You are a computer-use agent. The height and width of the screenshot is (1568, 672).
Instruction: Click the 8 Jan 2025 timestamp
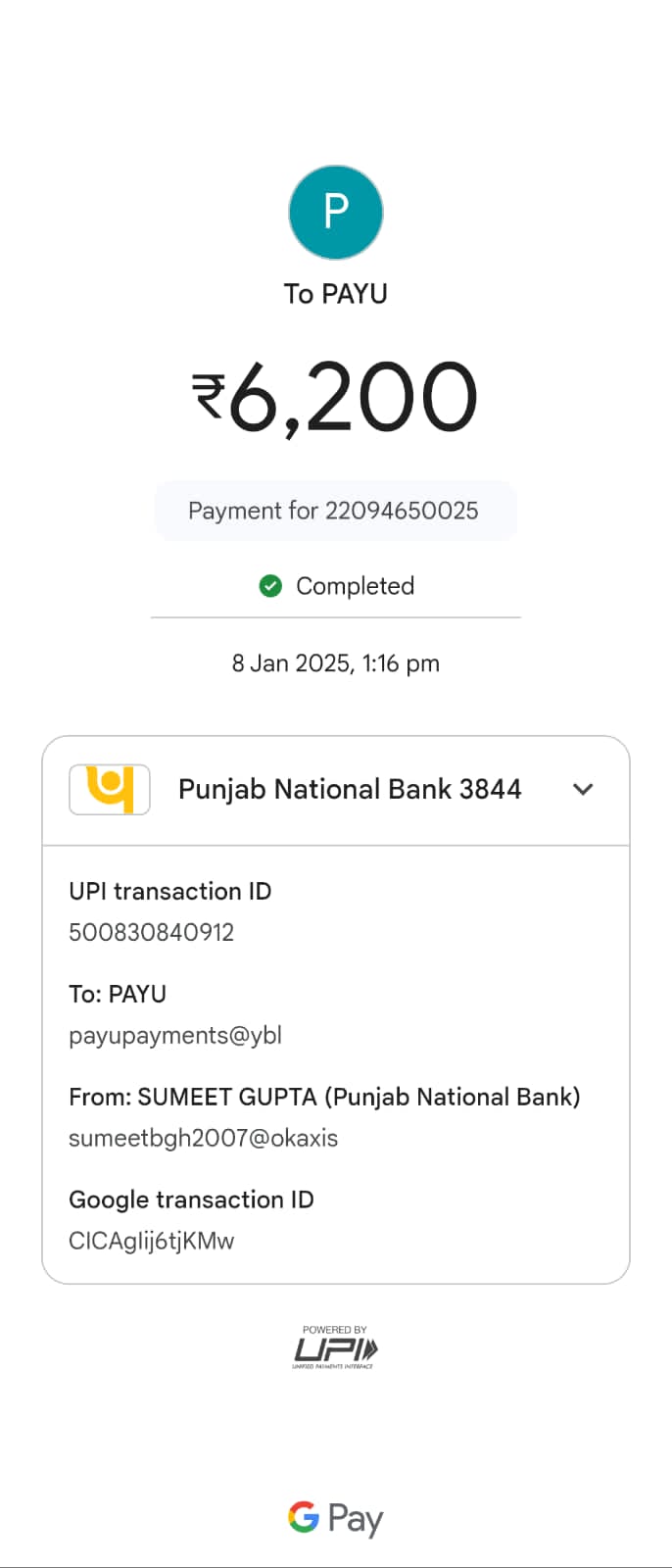pyautogui.click(x=335, y=663)
